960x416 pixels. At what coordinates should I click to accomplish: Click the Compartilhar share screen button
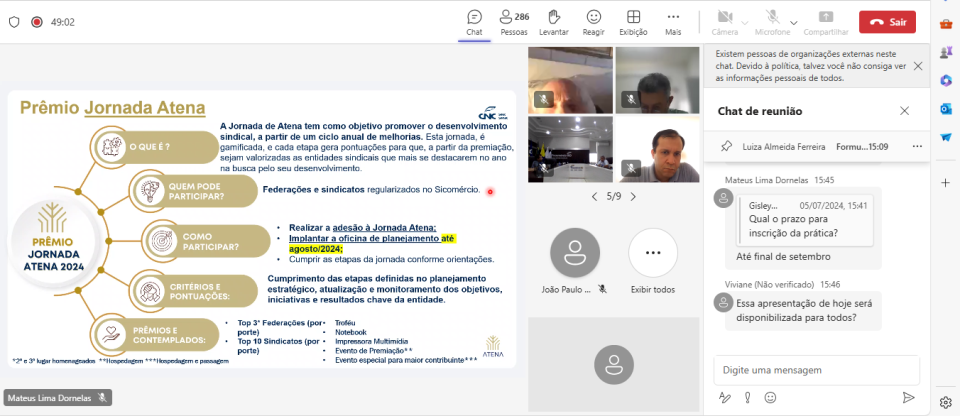[825, 23]
